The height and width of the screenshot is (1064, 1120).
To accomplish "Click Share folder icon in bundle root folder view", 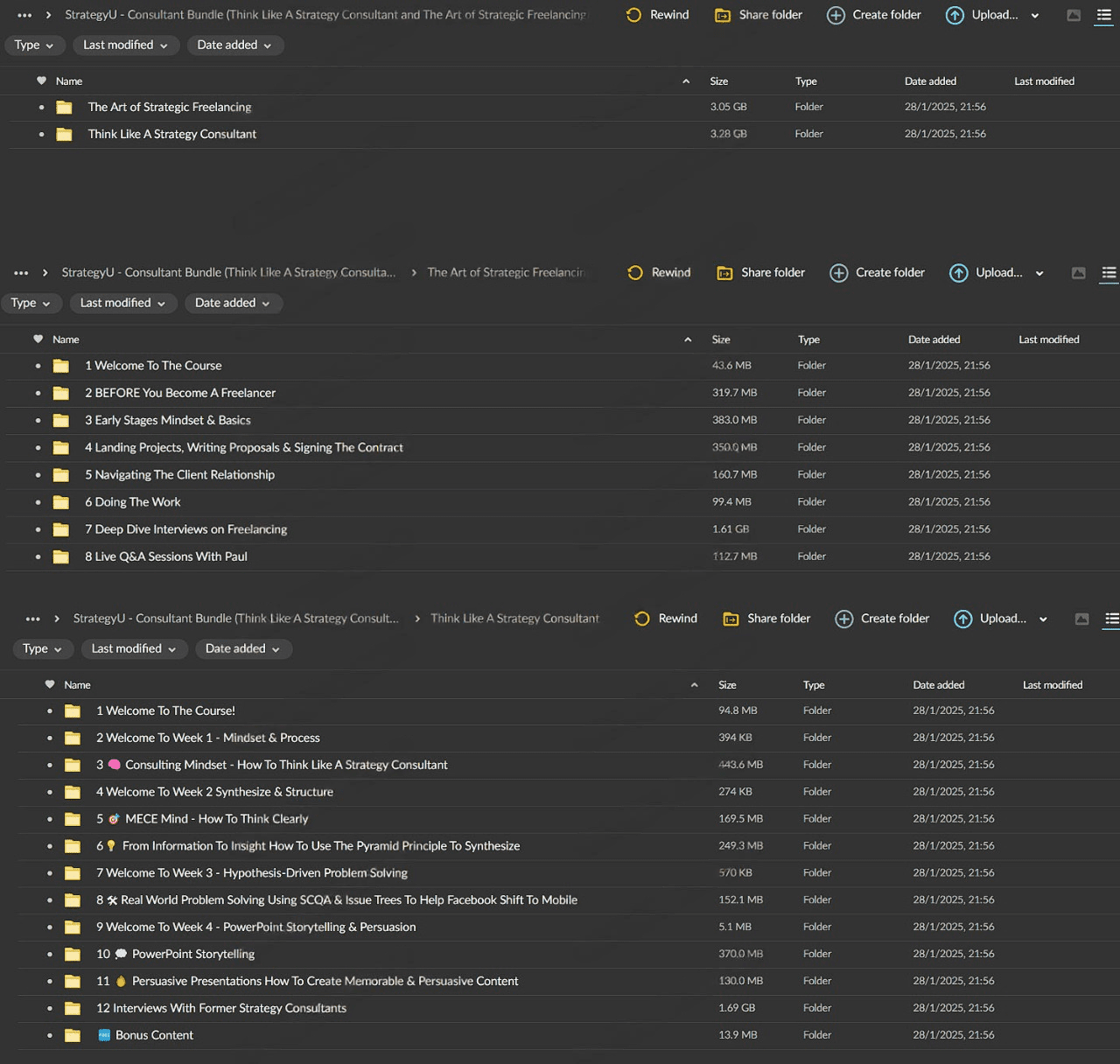I will 723,16.
